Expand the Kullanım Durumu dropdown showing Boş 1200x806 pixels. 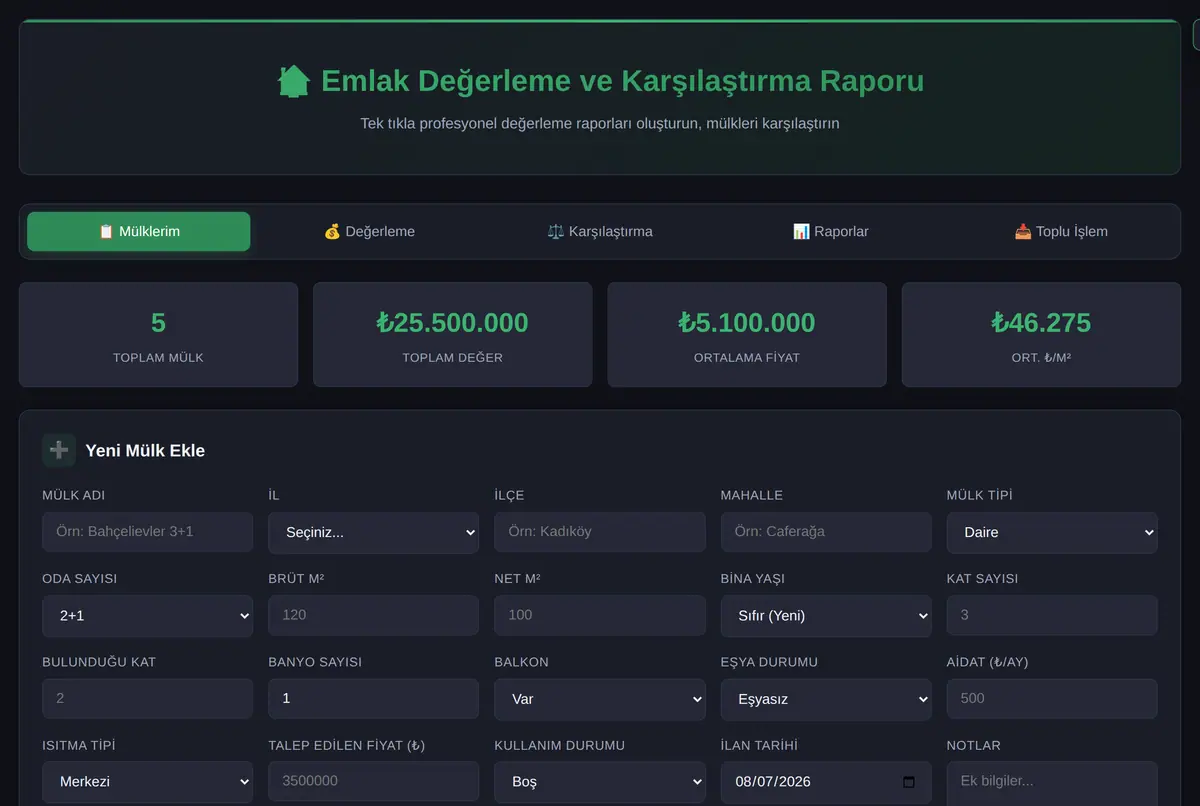tap(600, 782)
